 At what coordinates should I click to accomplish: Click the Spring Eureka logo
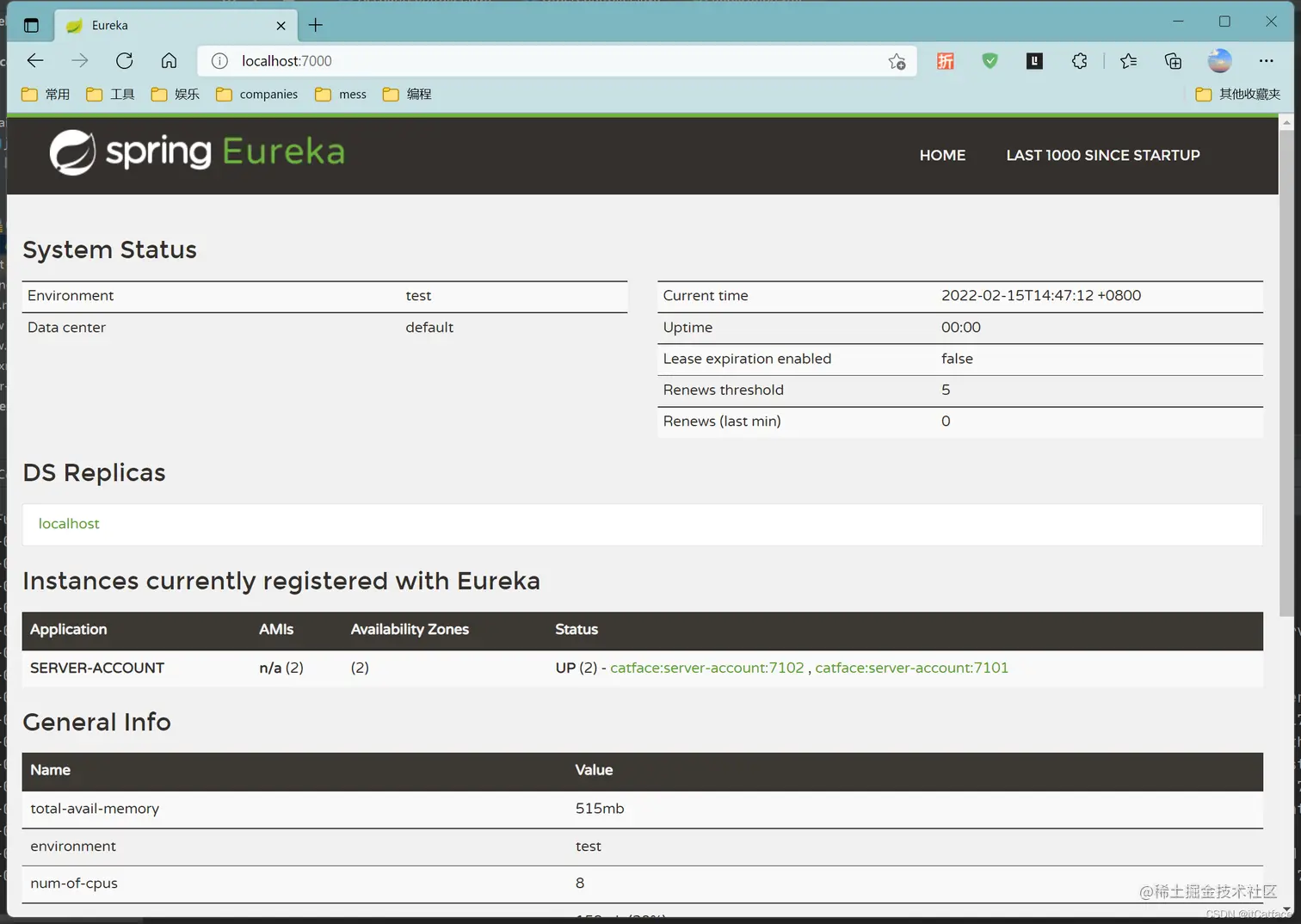[x=197, y=152]
